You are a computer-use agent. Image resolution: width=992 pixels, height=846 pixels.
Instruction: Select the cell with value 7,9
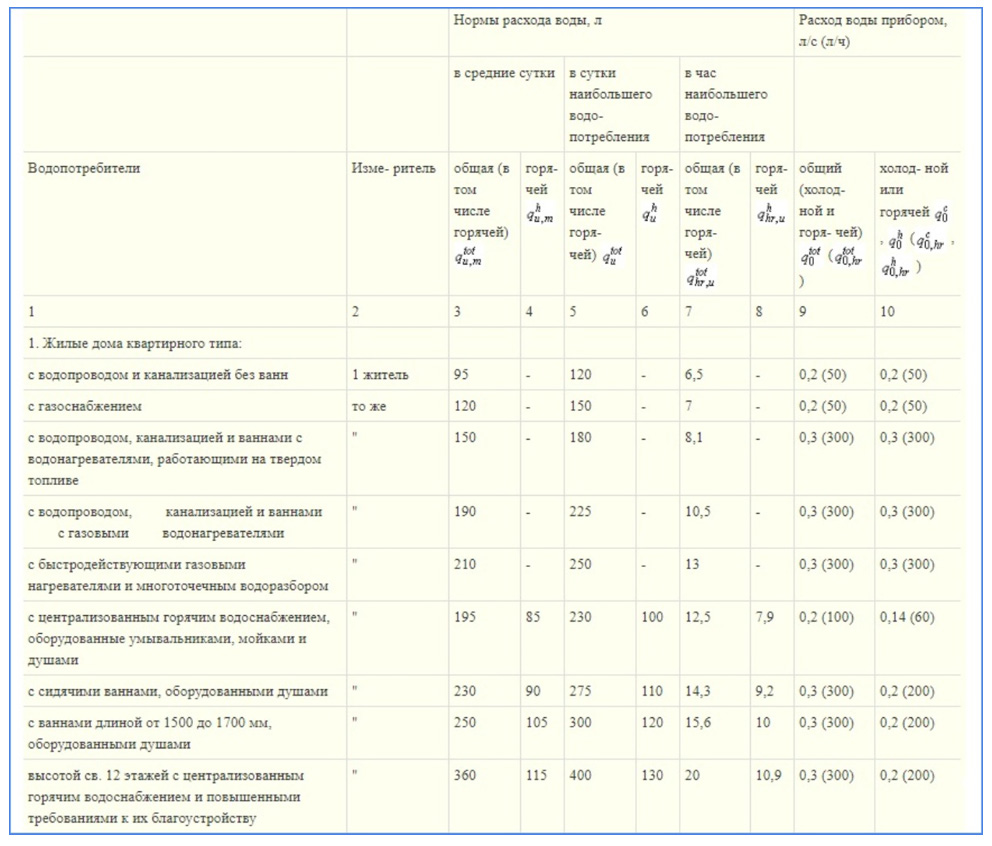[x=766, y=617]
